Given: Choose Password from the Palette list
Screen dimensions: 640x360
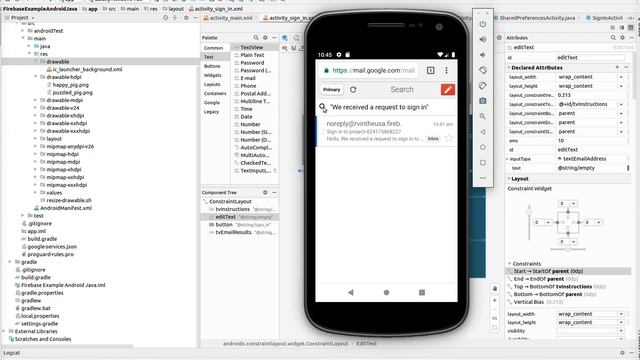Looking at the screenshot, I should click(252, 63).
